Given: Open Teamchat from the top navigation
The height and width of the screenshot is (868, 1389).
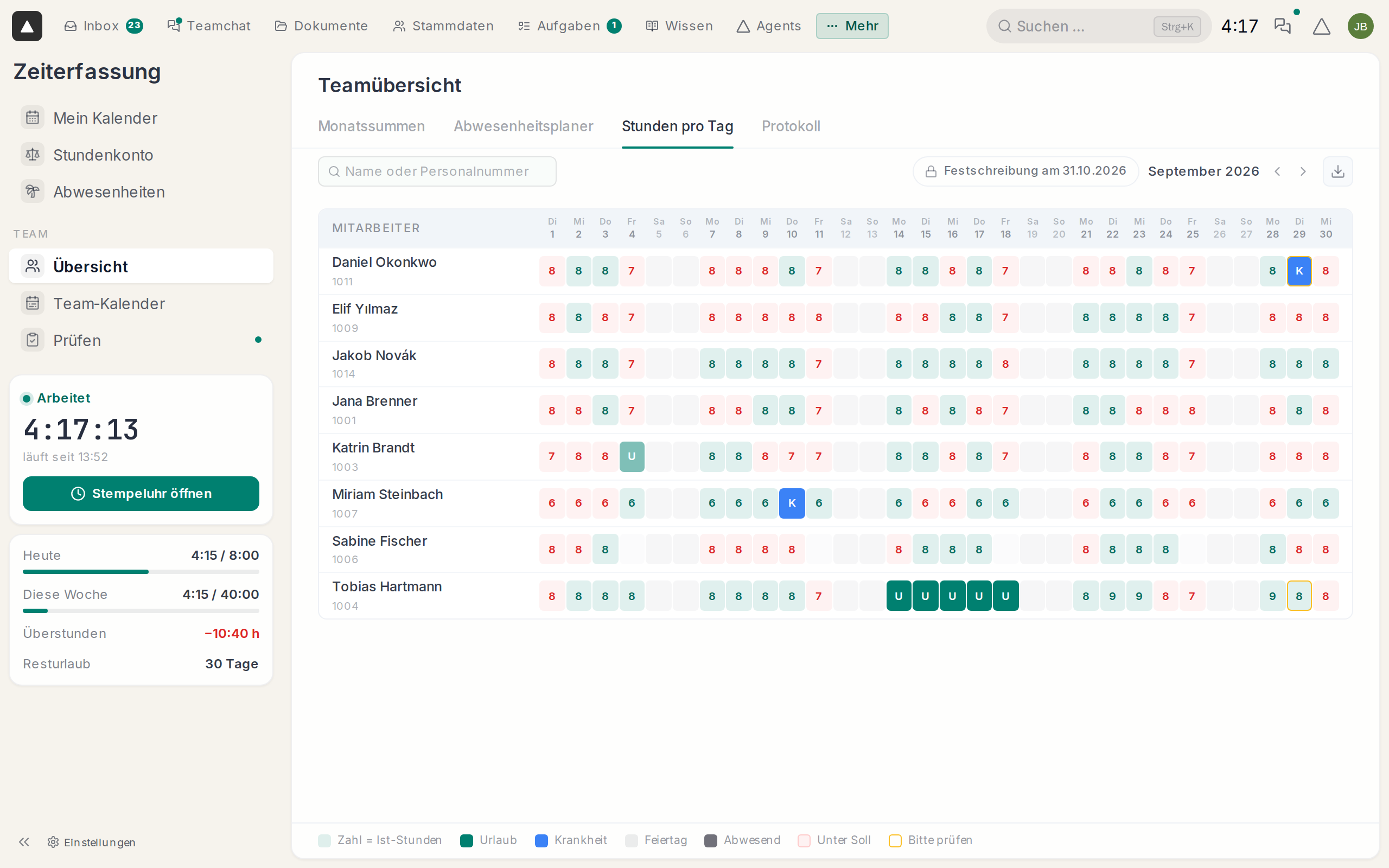Looking at the screenshot, I should click(209, 26).
